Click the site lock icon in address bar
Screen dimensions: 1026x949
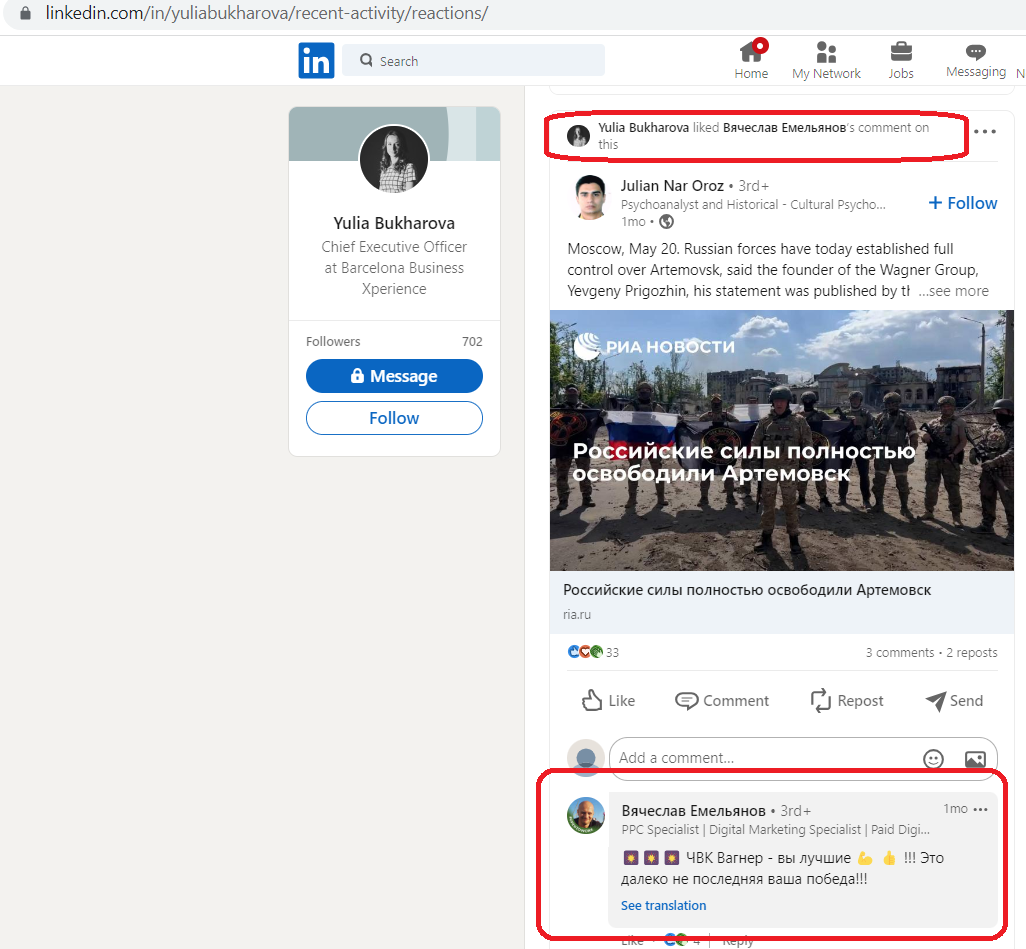point(26,13)
